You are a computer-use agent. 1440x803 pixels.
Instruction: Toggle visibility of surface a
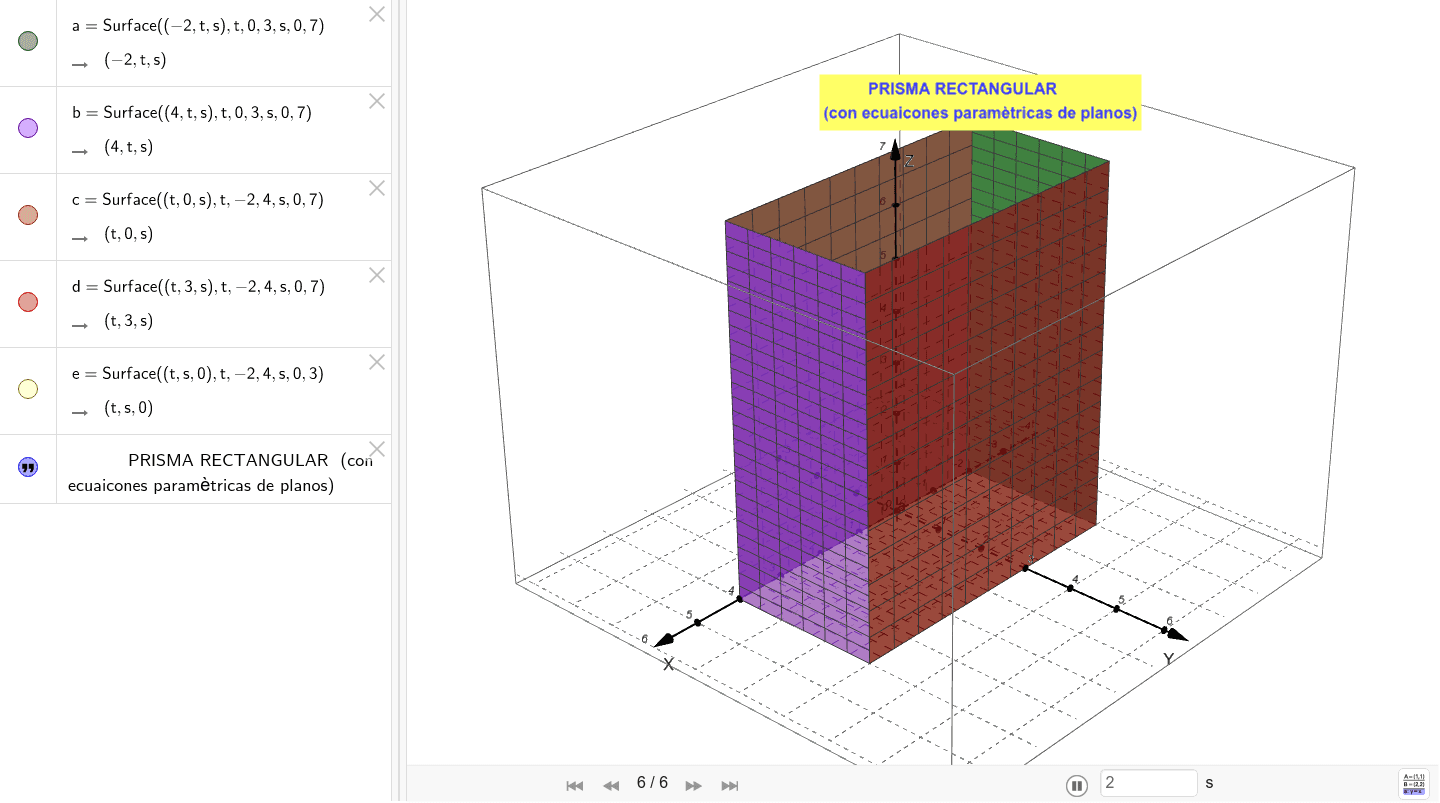27,40
